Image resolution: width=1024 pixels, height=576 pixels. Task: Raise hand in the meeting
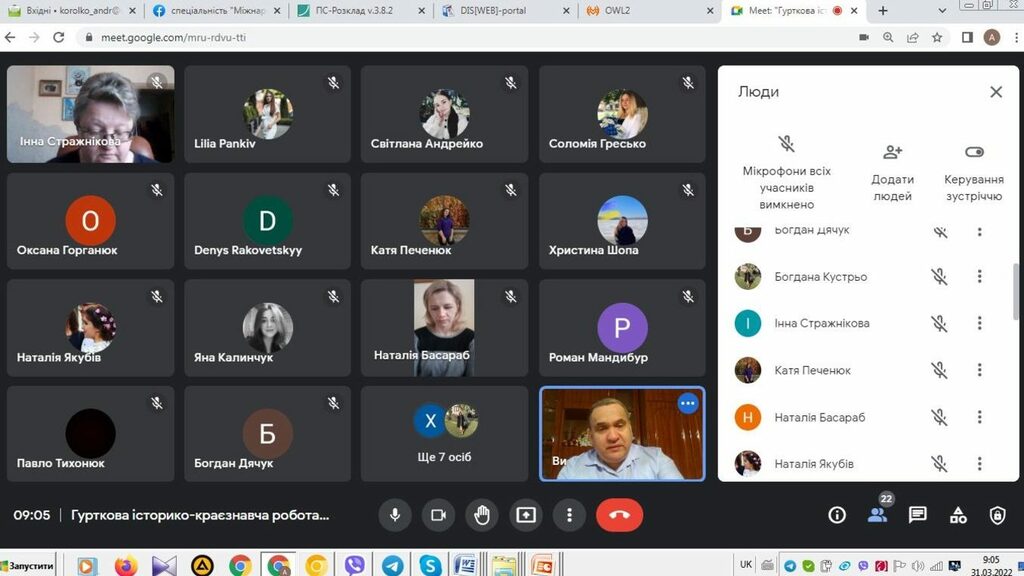[482, 515]
